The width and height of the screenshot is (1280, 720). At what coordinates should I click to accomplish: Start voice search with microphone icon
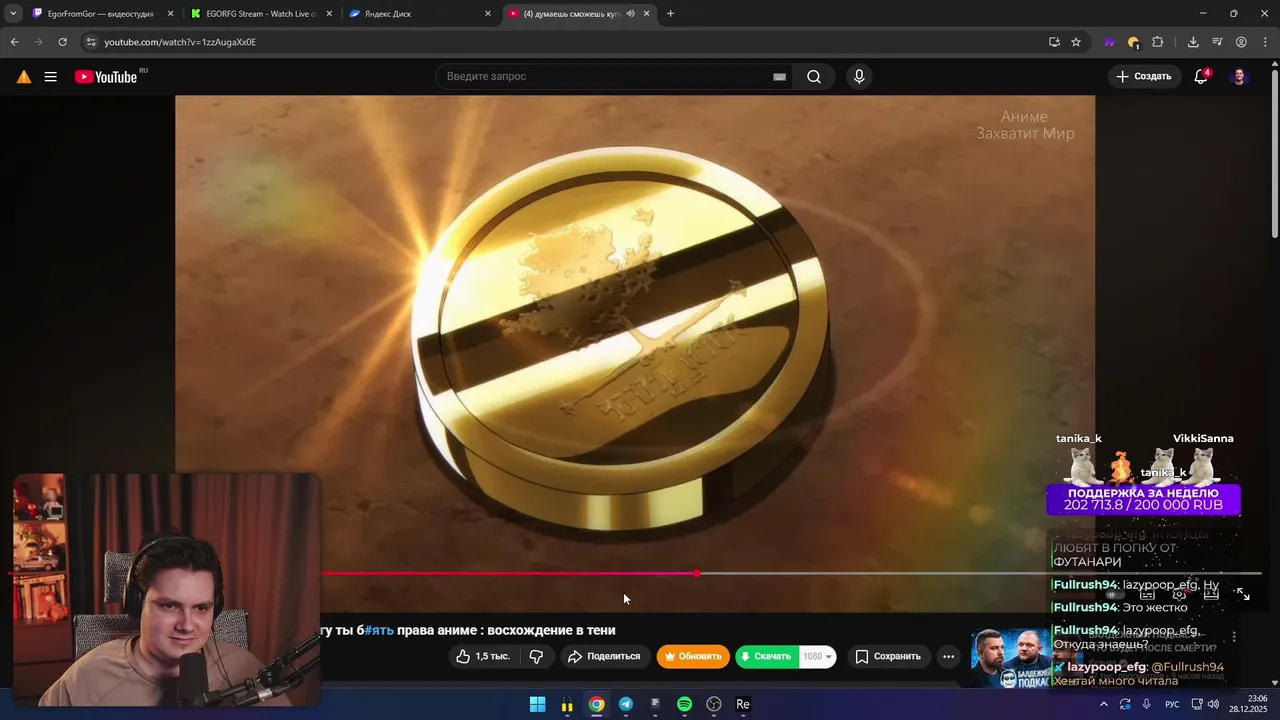859,77
